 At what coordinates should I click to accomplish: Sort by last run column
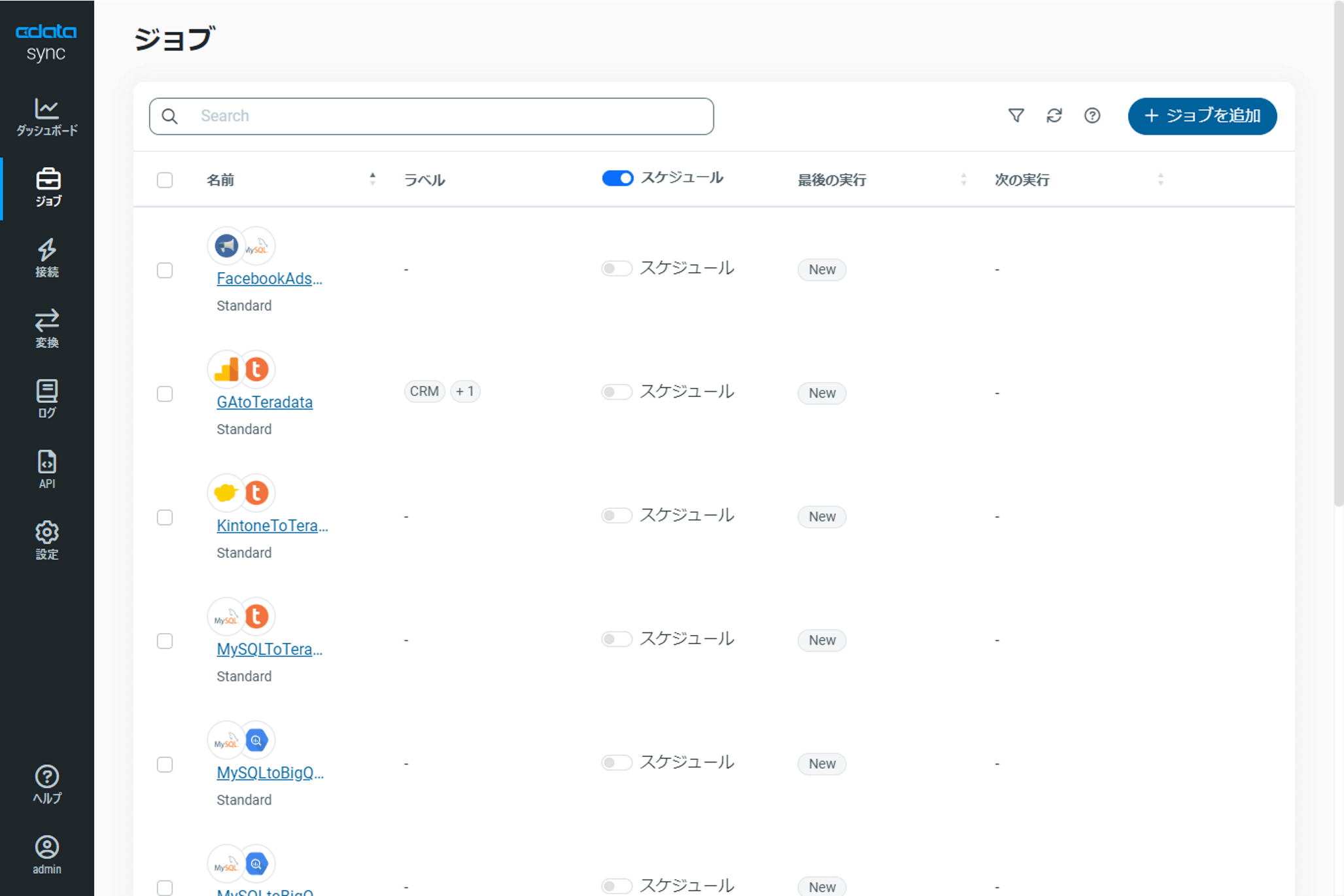pos(963,179)
